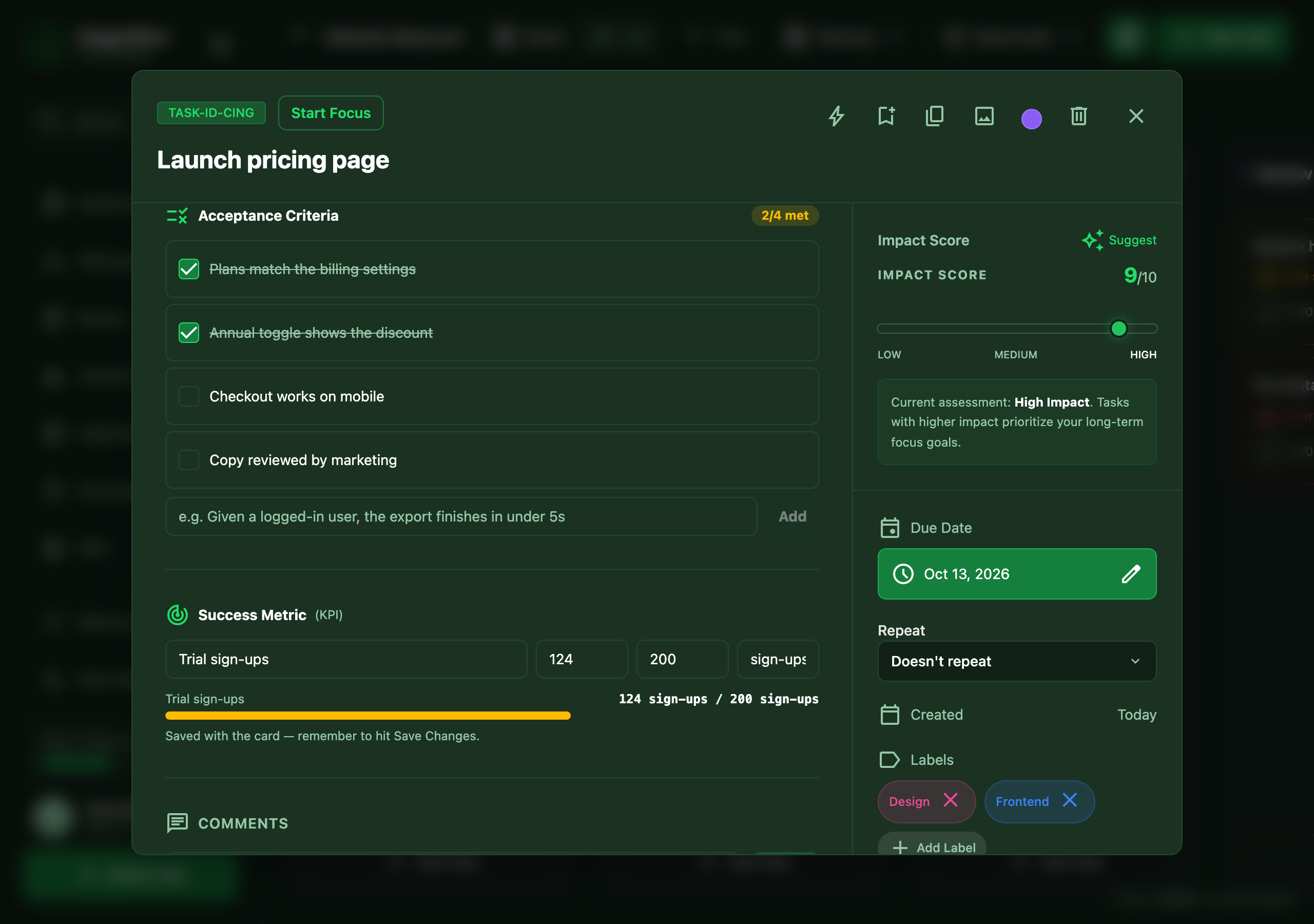
Task: Click the sign-ups unit field
Action: 778,659
